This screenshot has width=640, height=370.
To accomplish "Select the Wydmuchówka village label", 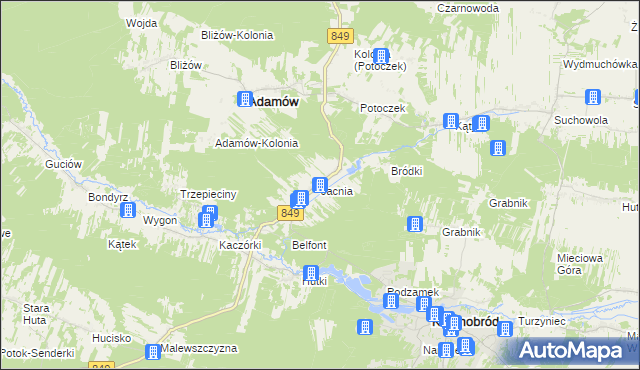I will (600, 64).
